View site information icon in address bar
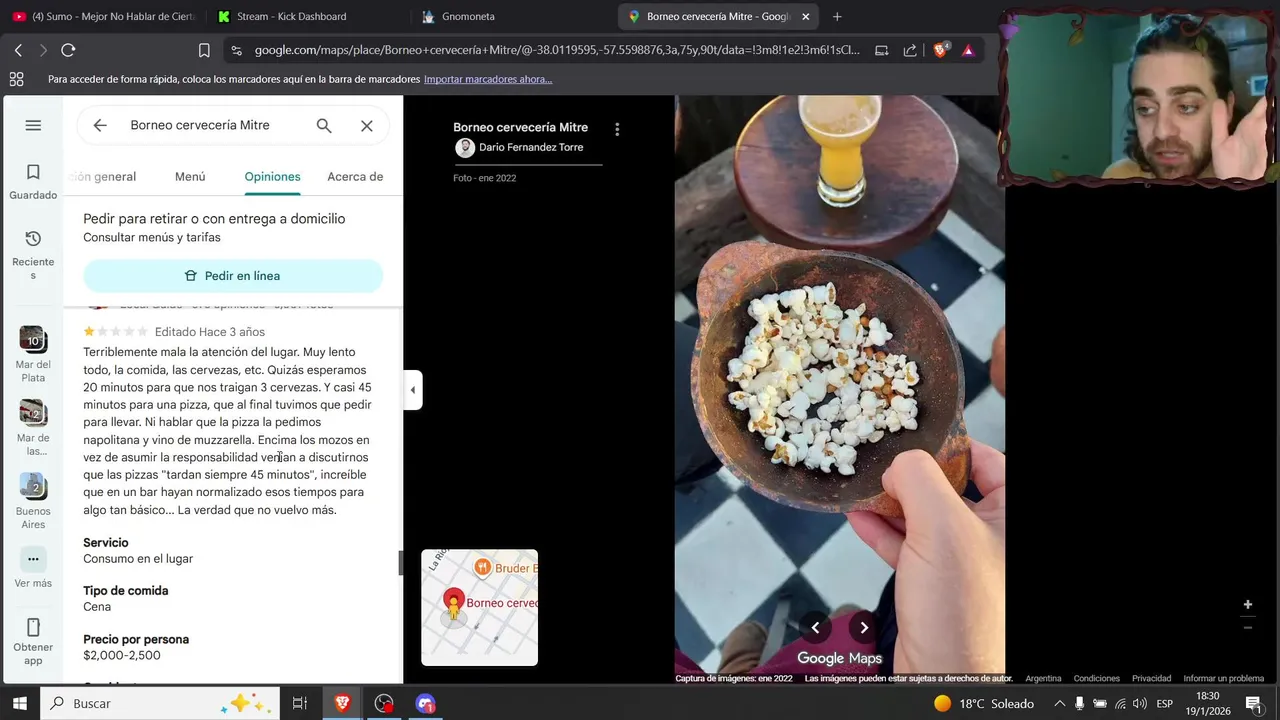The width and height of the screenshot is (1280, 720). pyautogui.click(x=235, y=50)
